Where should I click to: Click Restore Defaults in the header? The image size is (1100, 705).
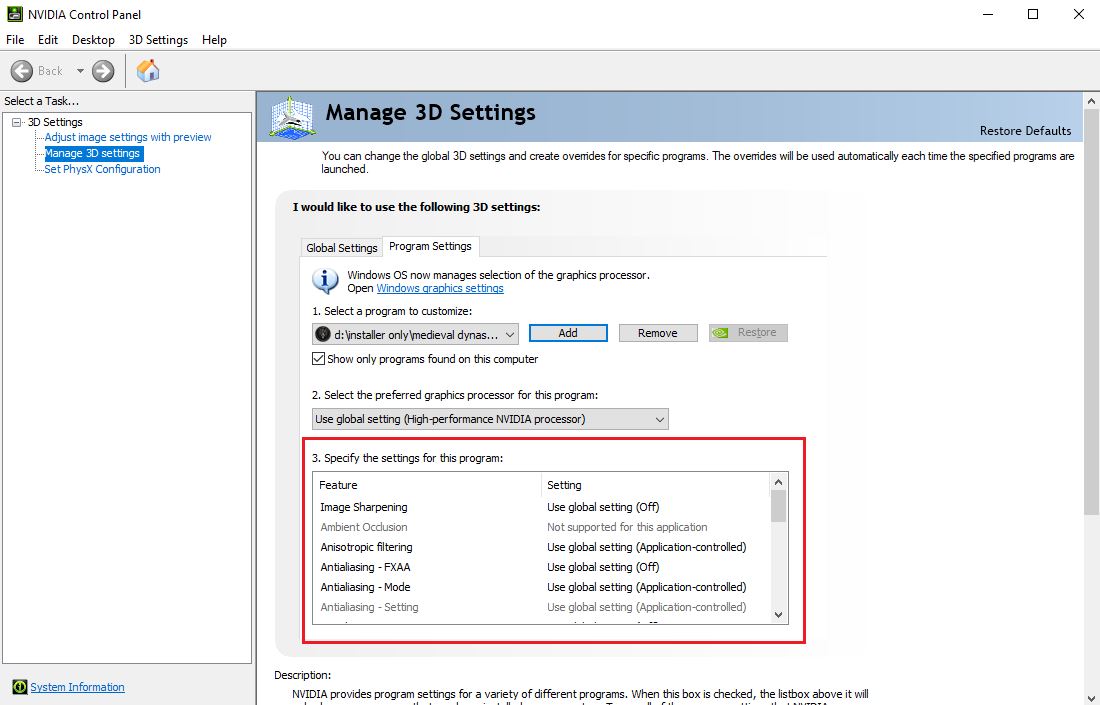[x=1025, y=131]
